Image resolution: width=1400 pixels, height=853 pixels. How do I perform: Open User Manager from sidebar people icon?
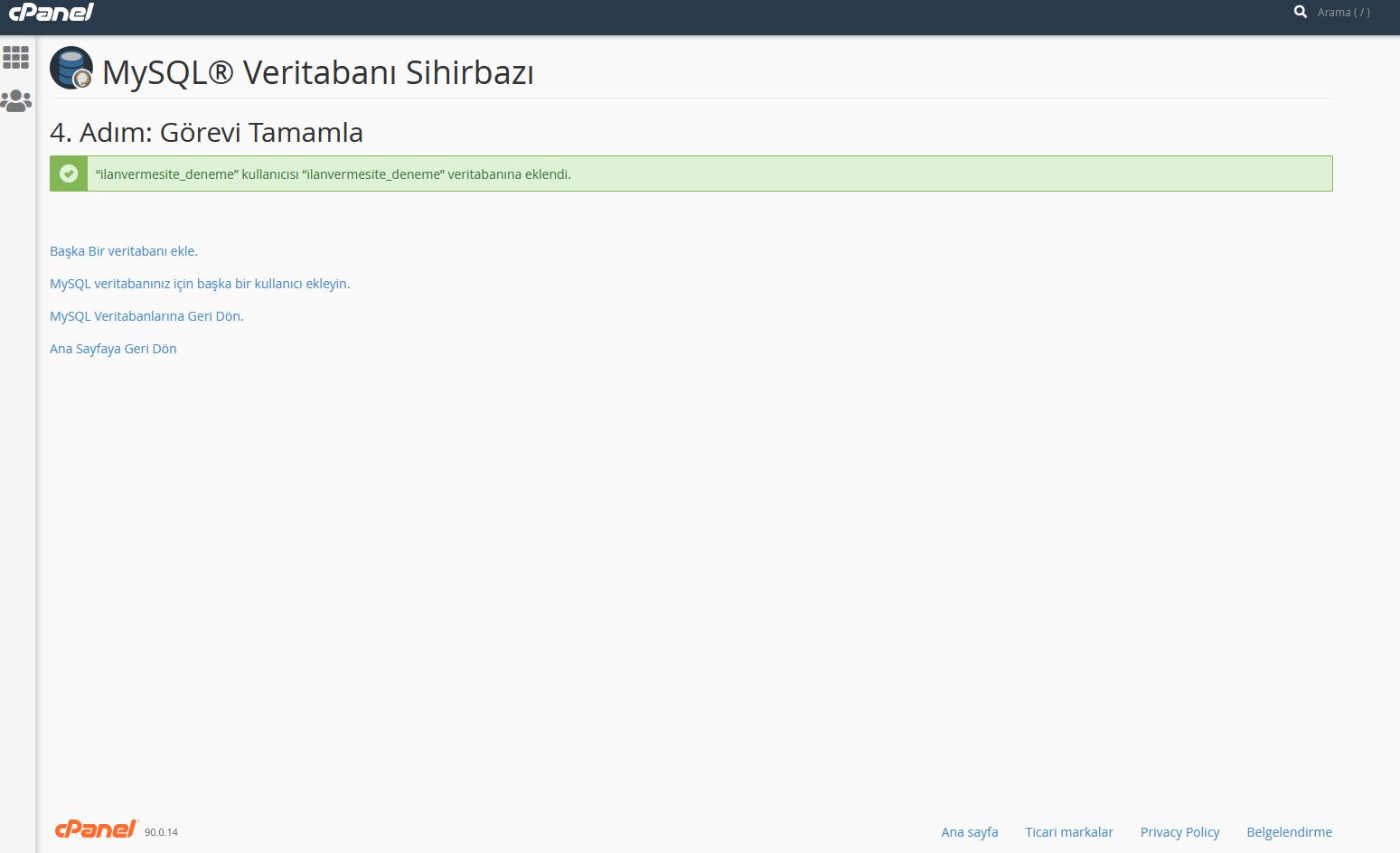tap(16, 100)
